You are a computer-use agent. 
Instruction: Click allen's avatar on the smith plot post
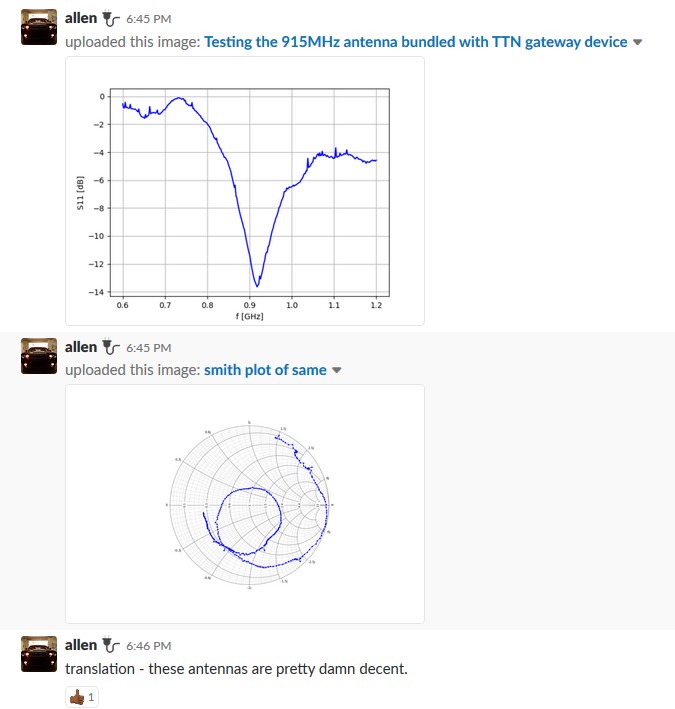[38, 356]
